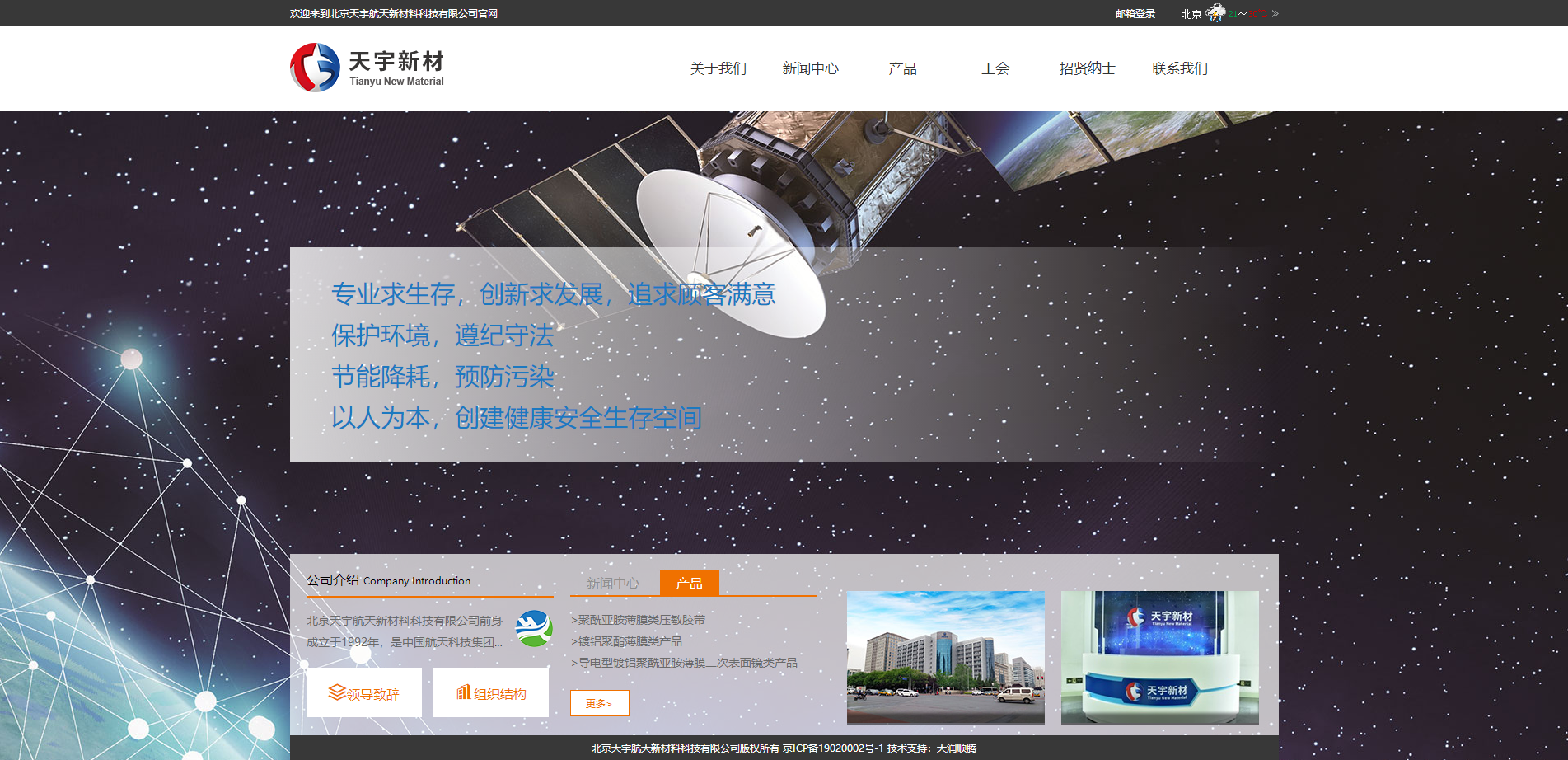Go to the 招贤纳士 page
Viewport: 1568px width, 760px height.
(x=1088, y=68)
